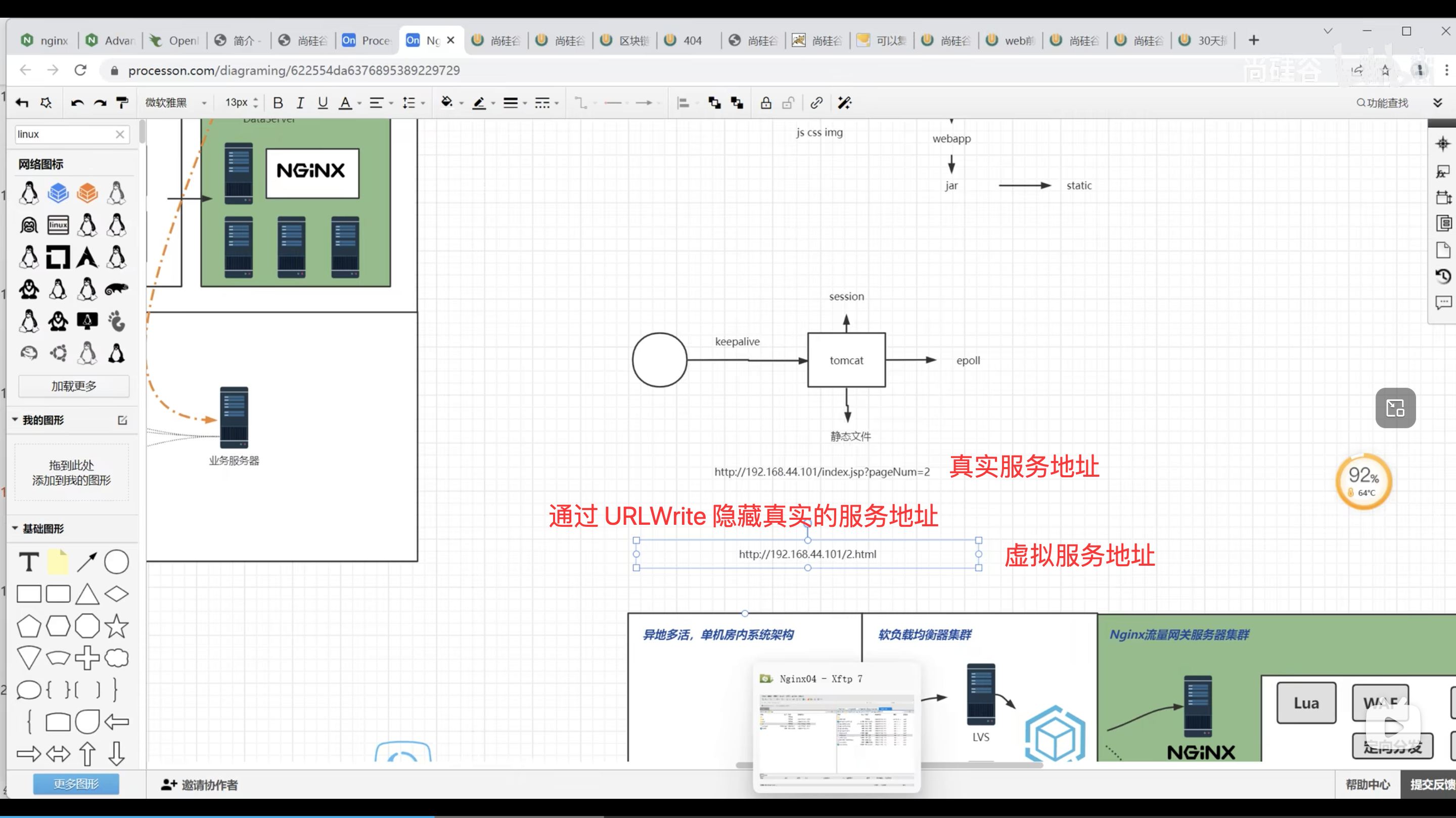Bring selected shape to front

point(714,103)
